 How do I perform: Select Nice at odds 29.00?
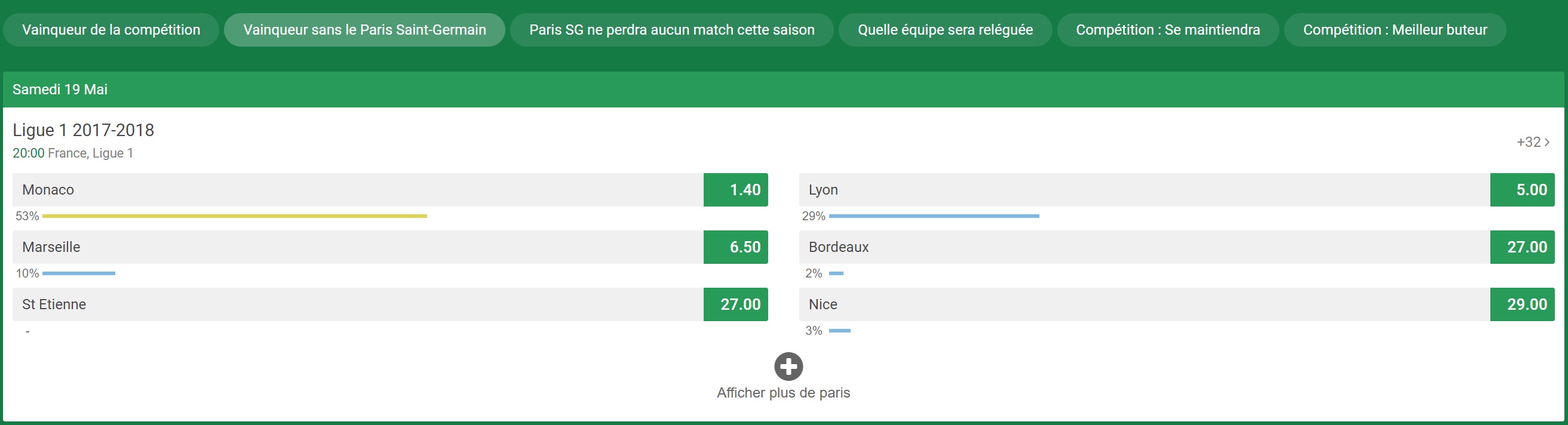pyautogui.click(x=1522, y=304)
